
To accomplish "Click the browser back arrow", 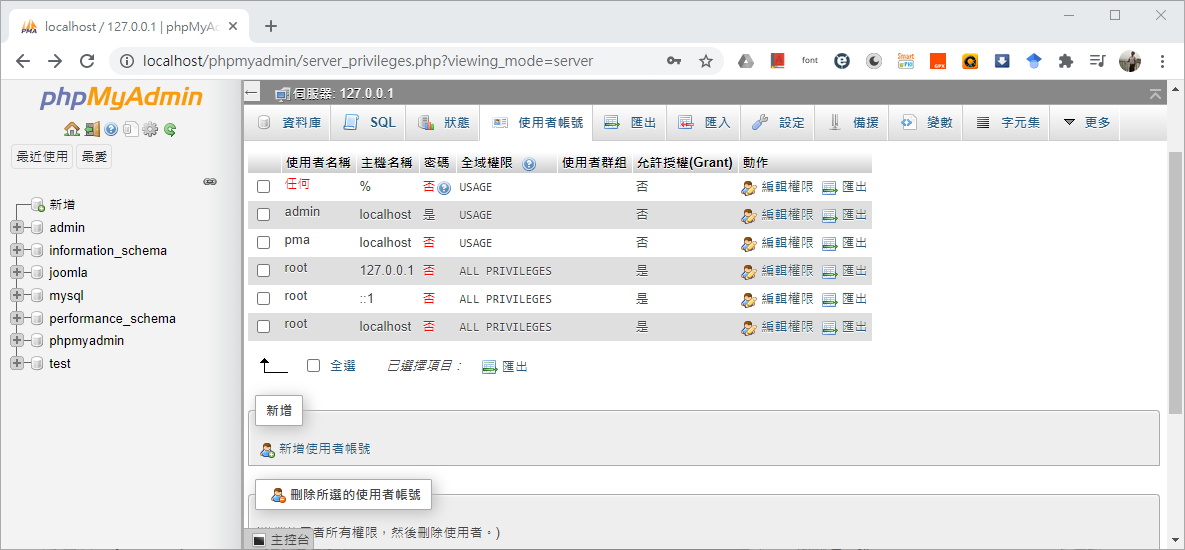I will coord(23,61).
